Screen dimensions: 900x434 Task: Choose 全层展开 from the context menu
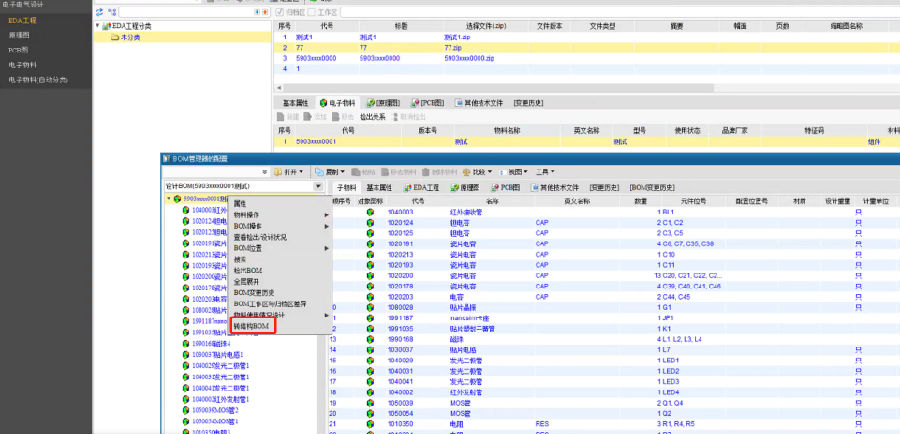(248, 281)
